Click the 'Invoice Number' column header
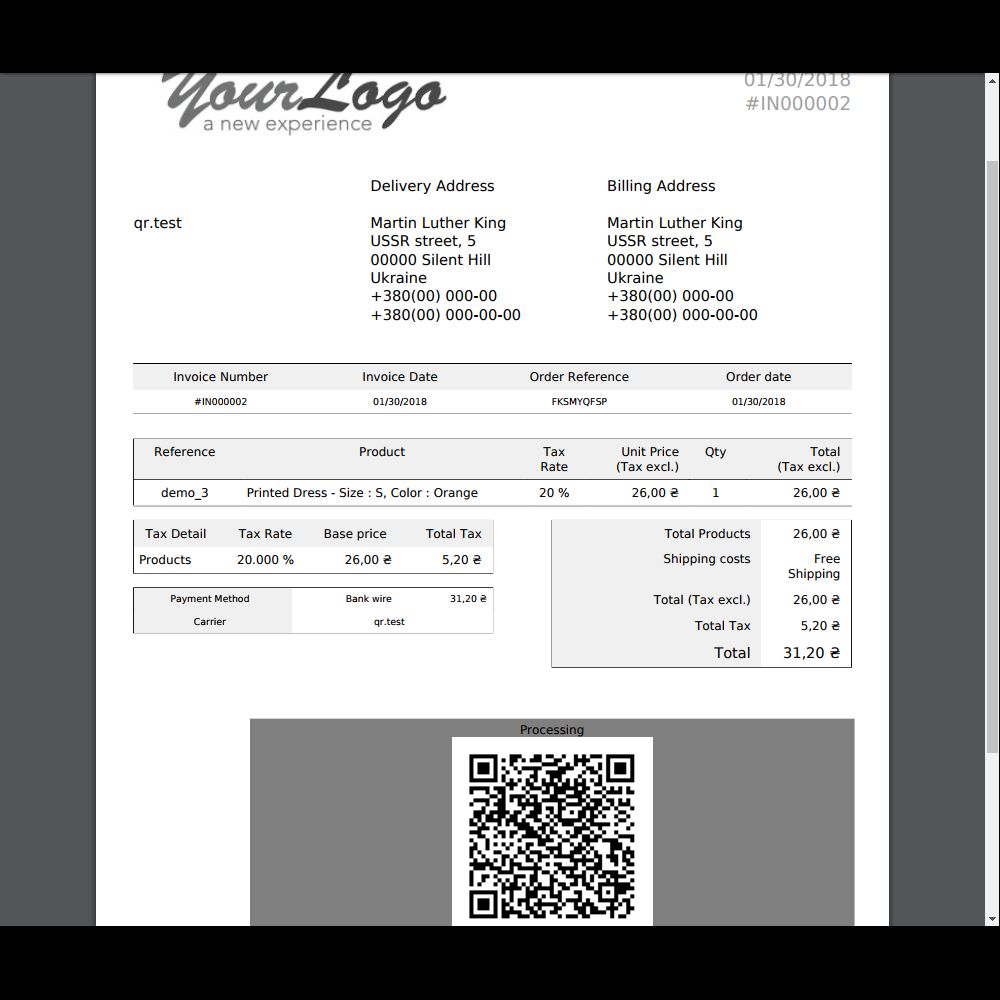Viewport: 1000px width, 1000px height. point(221,377)
